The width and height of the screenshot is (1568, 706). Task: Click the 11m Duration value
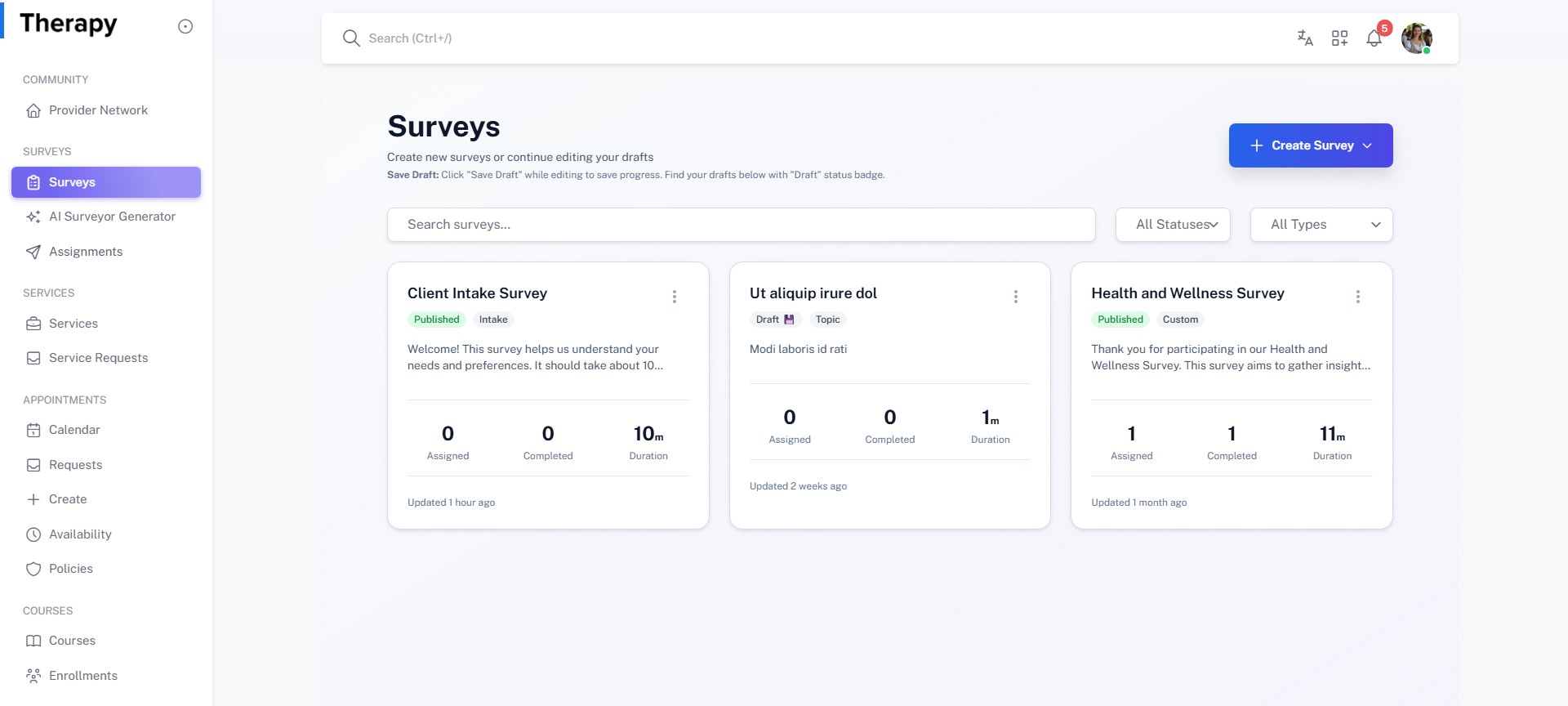pos(1332,434)
